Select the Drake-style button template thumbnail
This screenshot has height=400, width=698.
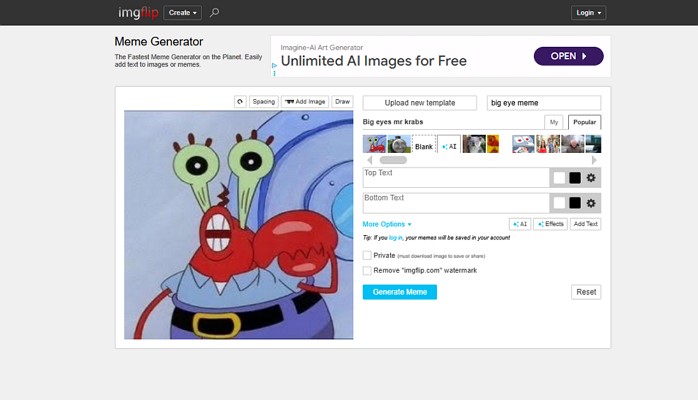point(524,144)
